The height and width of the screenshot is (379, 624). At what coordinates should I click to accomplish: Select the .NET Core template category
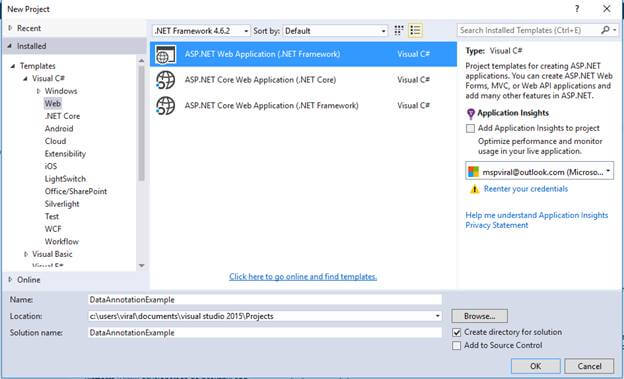coord(62,116)
